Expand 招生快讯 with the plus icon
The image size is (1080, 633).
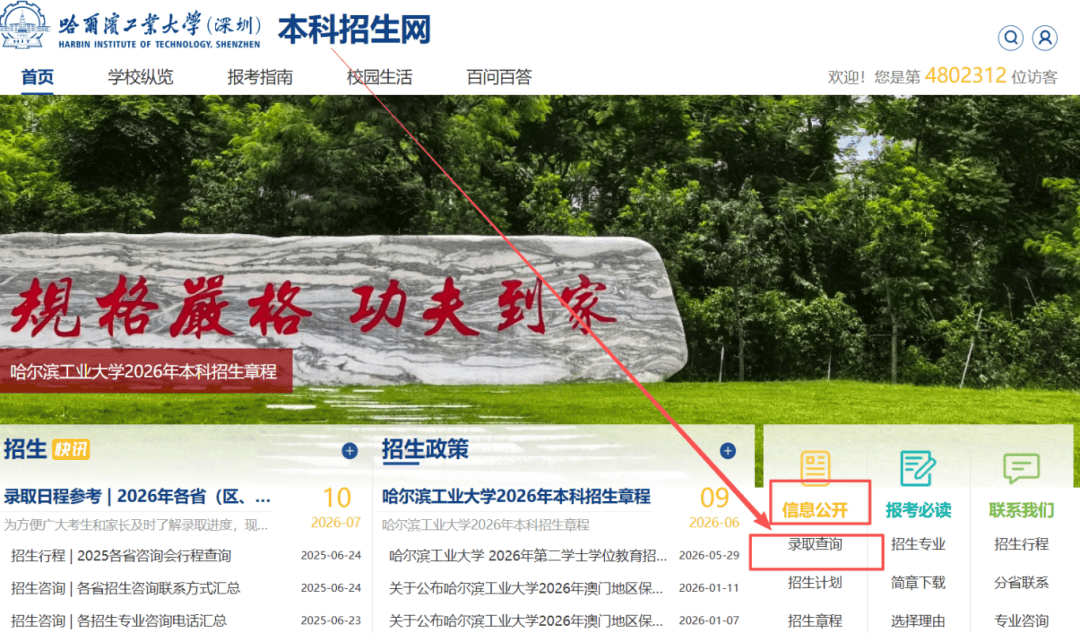click(350, 451)
